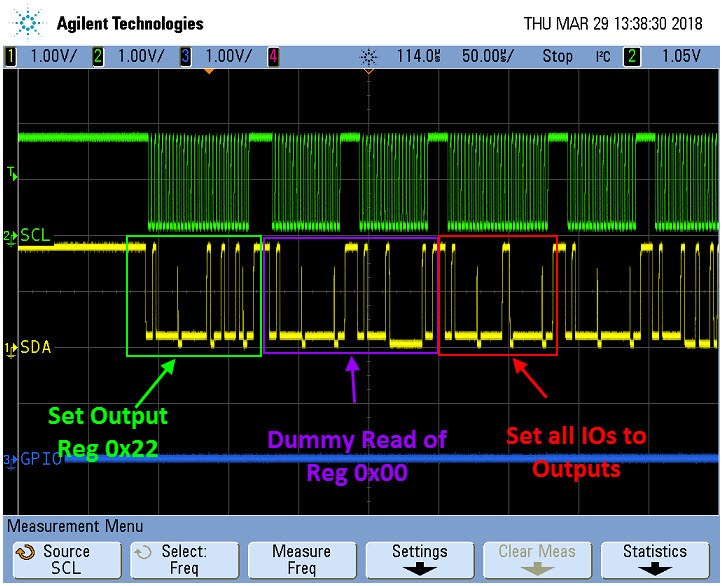Select the channel 2 indicator badge
The height and width of the screenshot is (586, 723).
[x=98, y=57]
